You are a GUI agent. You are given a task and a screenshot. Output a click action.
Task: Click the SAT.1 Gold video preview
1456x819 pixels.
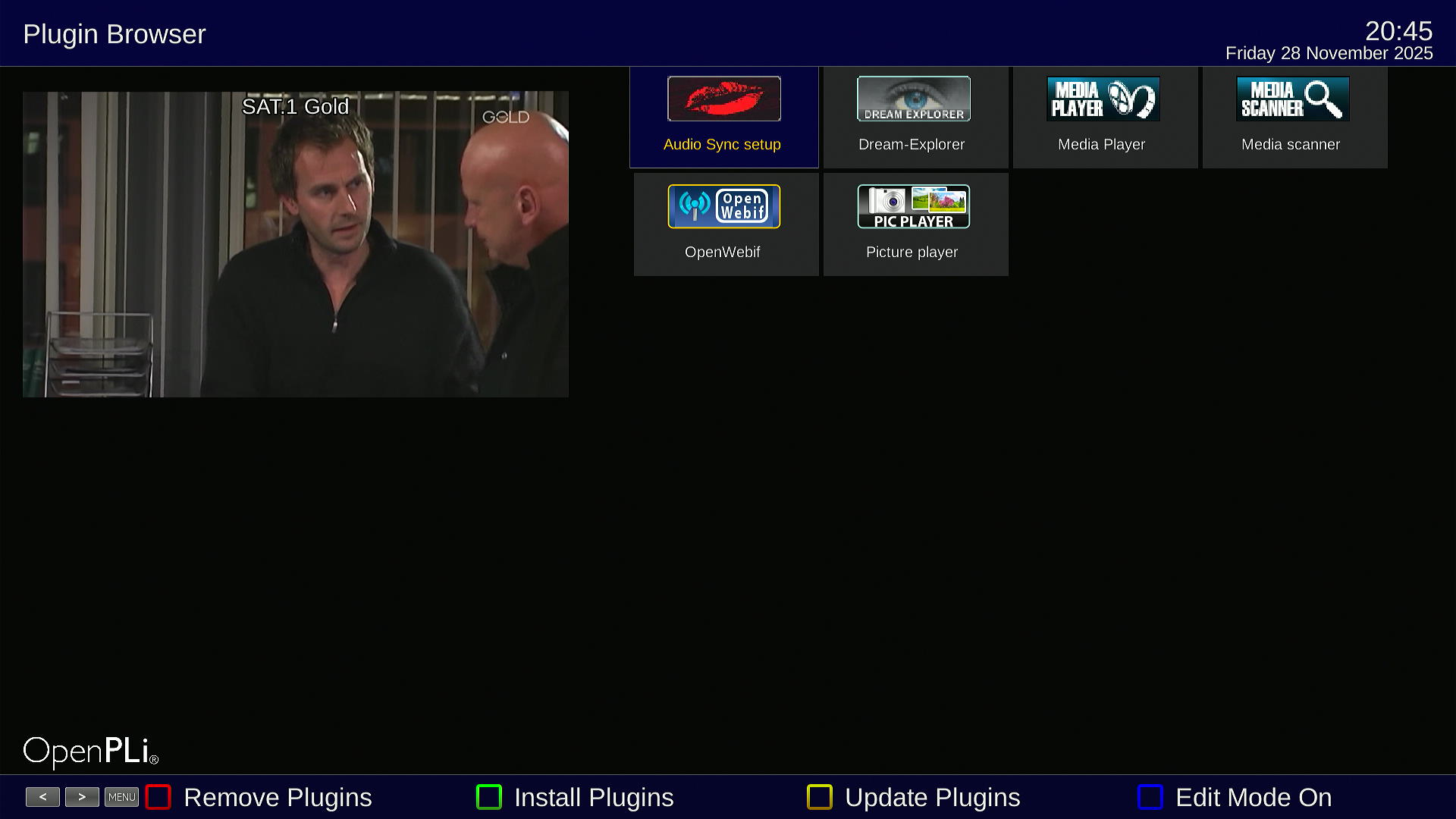296,244
